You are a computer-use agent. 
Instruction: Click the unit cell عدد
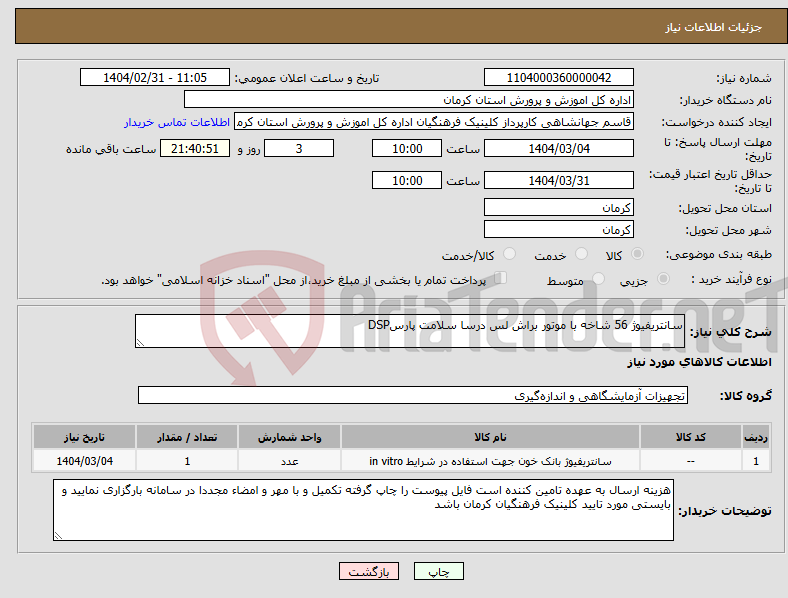point(289,461)
